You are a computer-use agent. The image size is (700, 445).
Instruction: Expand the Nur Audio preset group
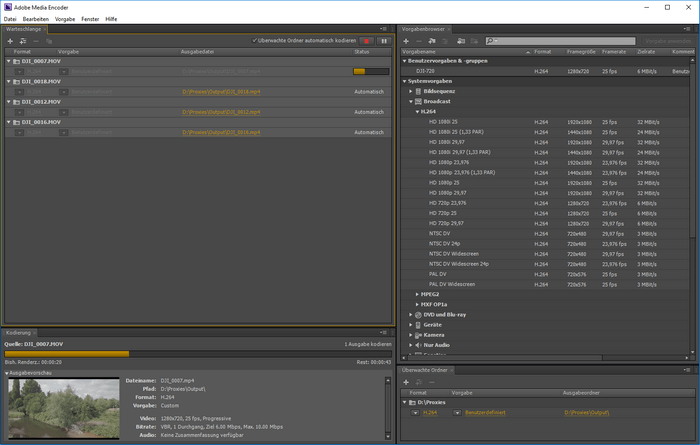point(411,345)
